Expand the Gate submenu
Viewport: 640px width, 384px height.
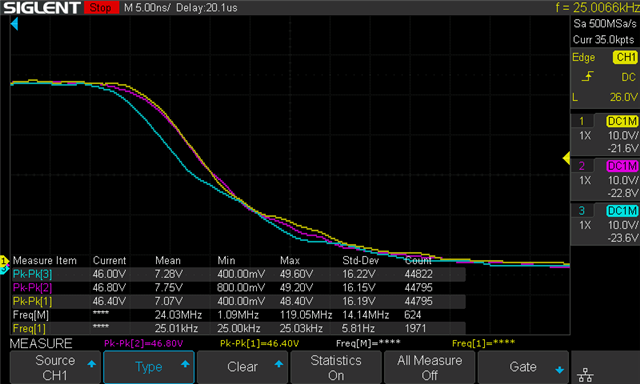click(523, 367)
